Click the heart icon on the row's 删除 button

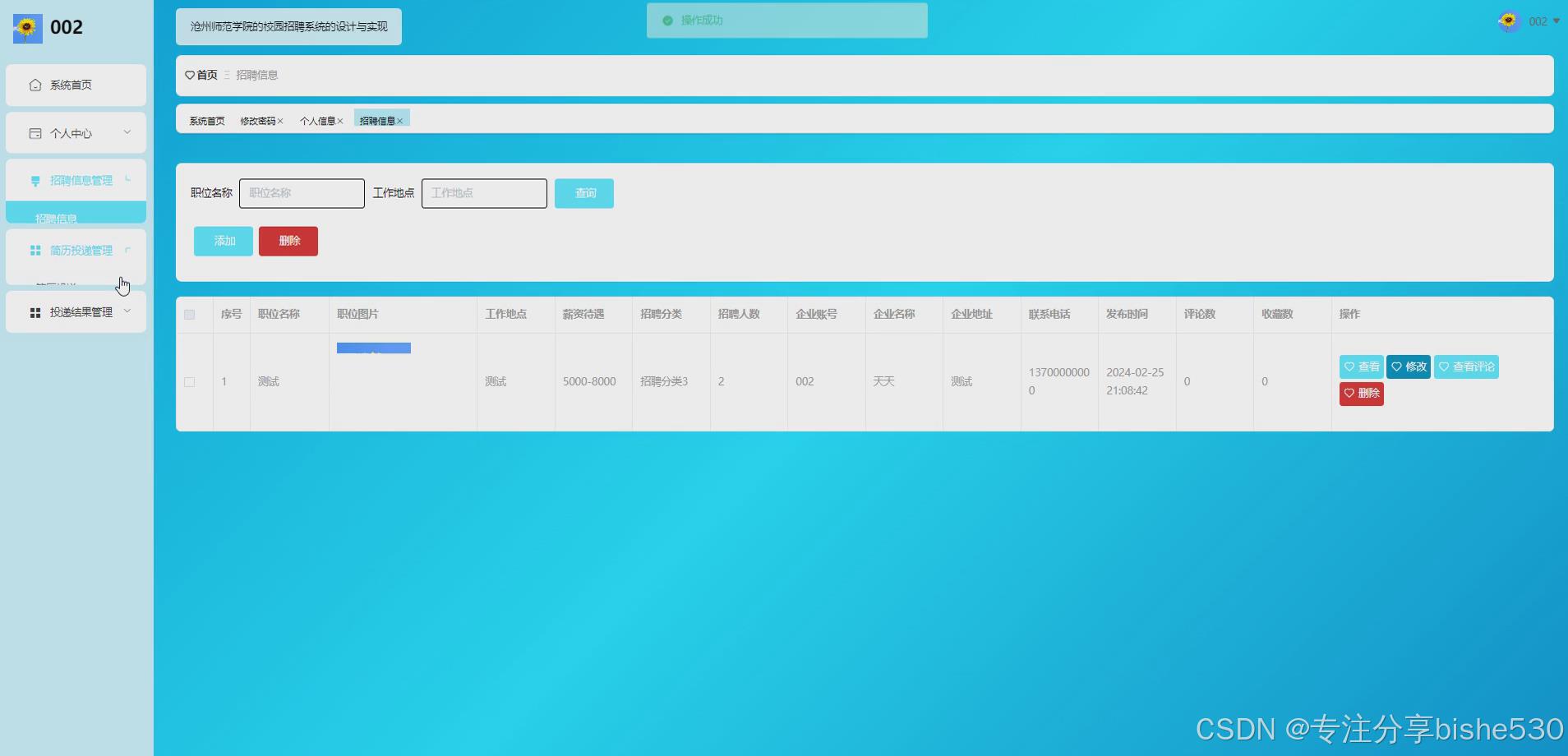pyautogui.click(x=1349, y=393)
